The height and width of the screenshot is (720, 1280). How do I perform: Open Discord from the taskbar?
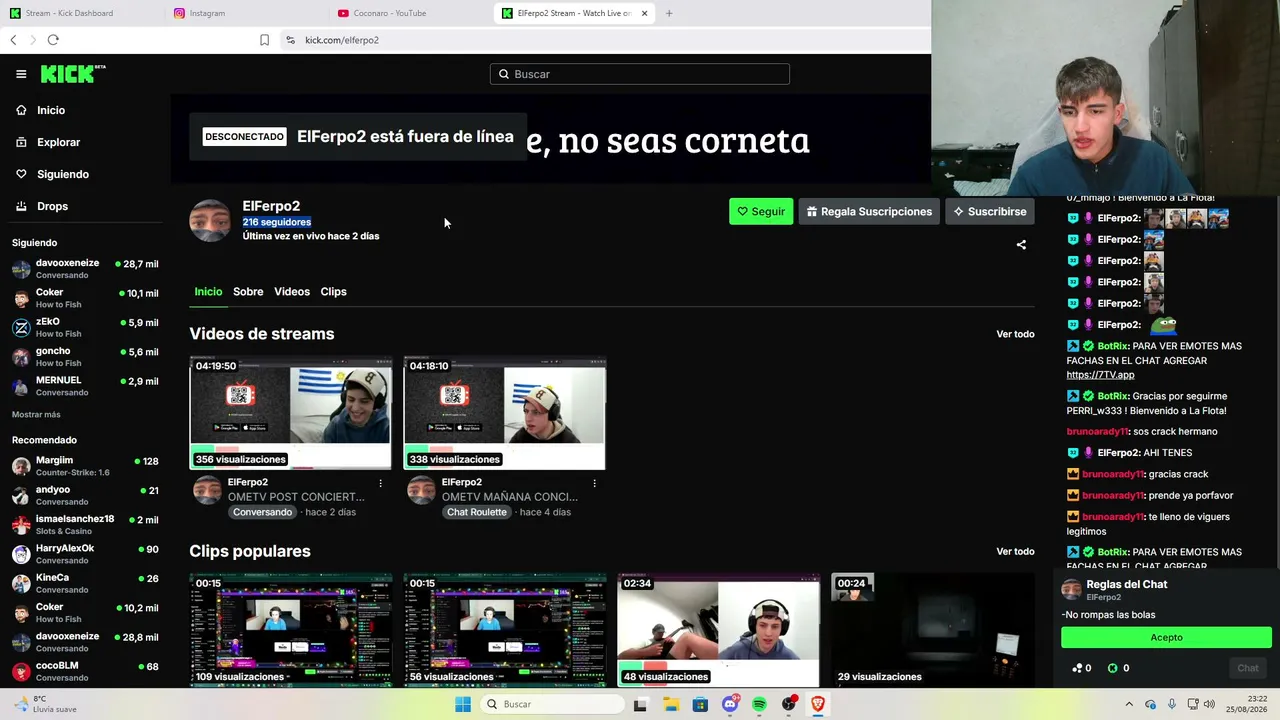tap(730, 704)
